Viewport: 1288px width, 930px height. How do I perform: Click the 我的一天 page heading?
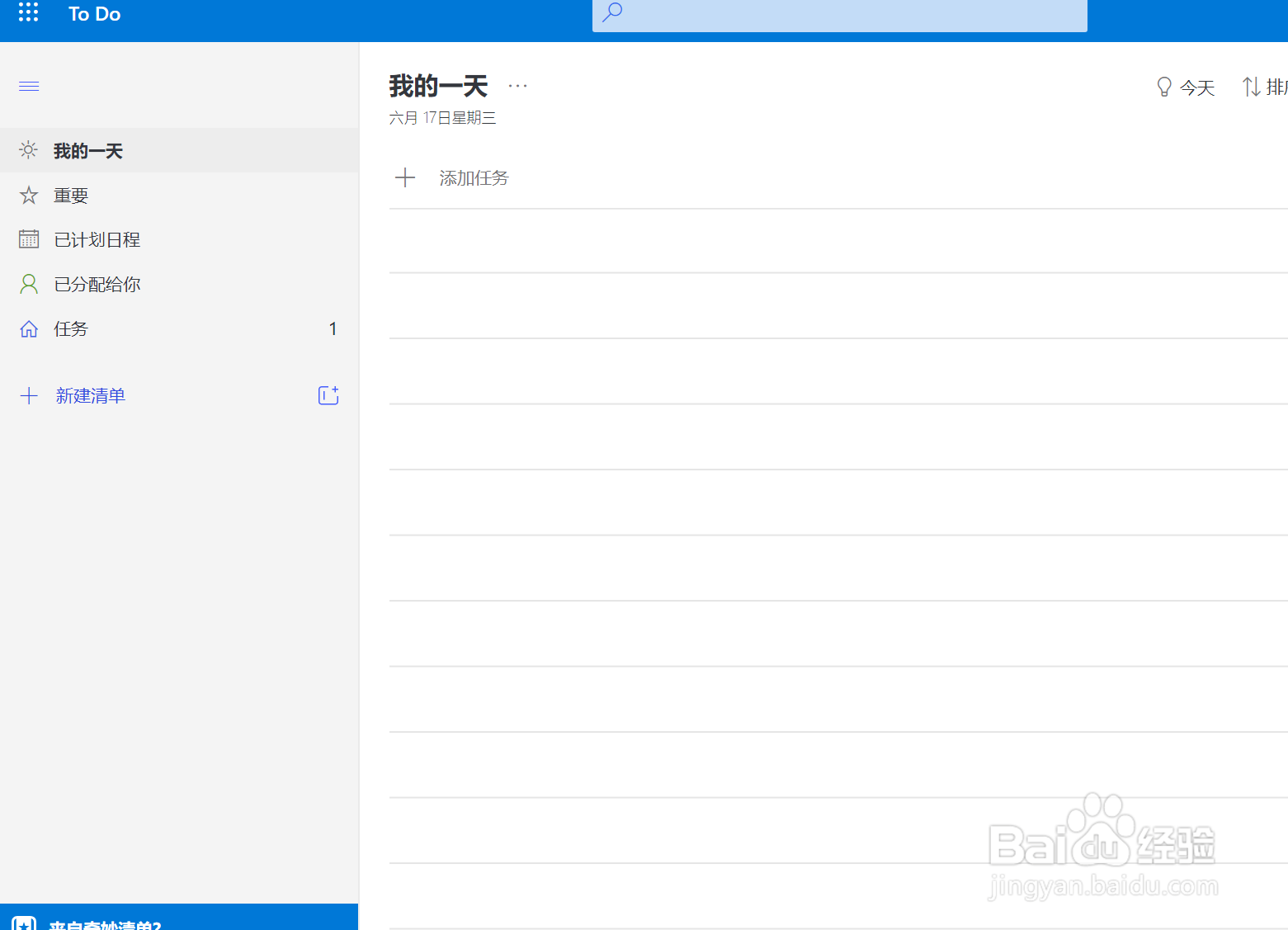[x=438, y=86]
